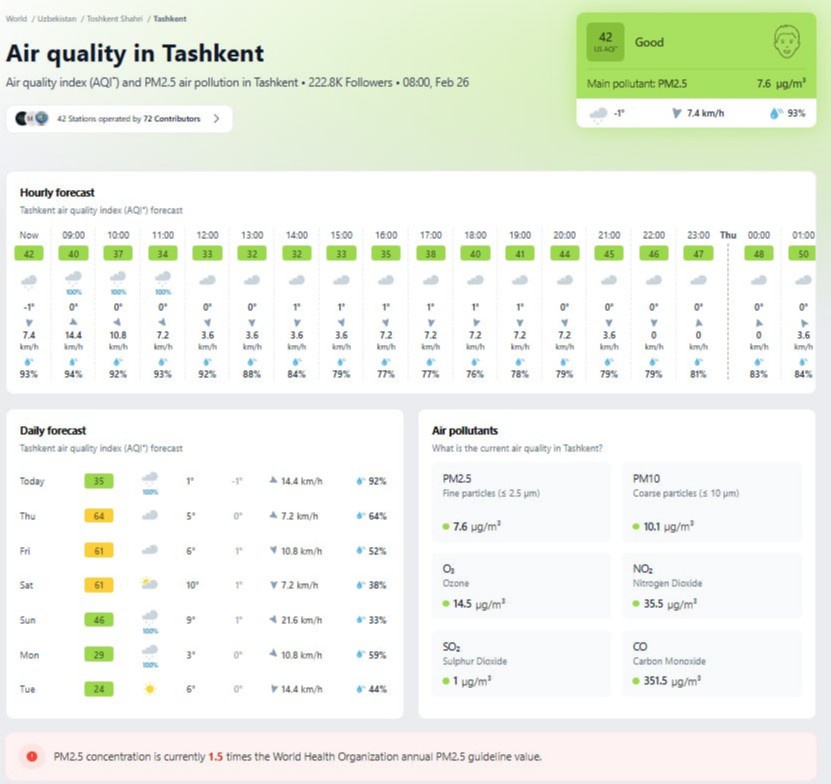Click the sunny weather icon for Tue
The image size is (831, 784).
click(150, 689)
